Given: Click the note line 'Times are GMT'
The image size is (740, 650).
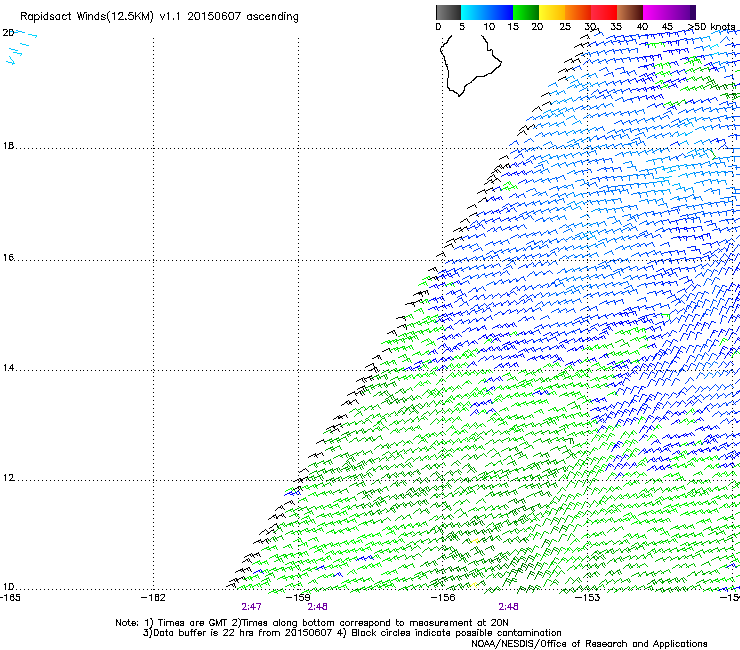Looking at the screenshot, I should tap(192, 623).
